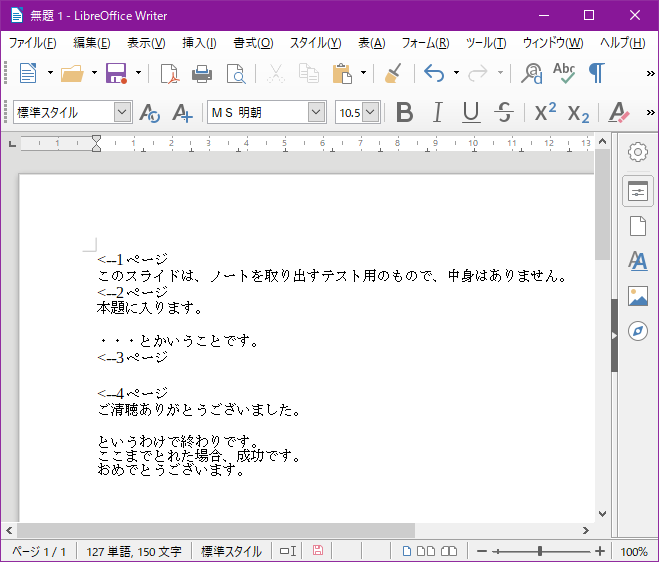Open the sidebar Gallery panel

[637, 296]
